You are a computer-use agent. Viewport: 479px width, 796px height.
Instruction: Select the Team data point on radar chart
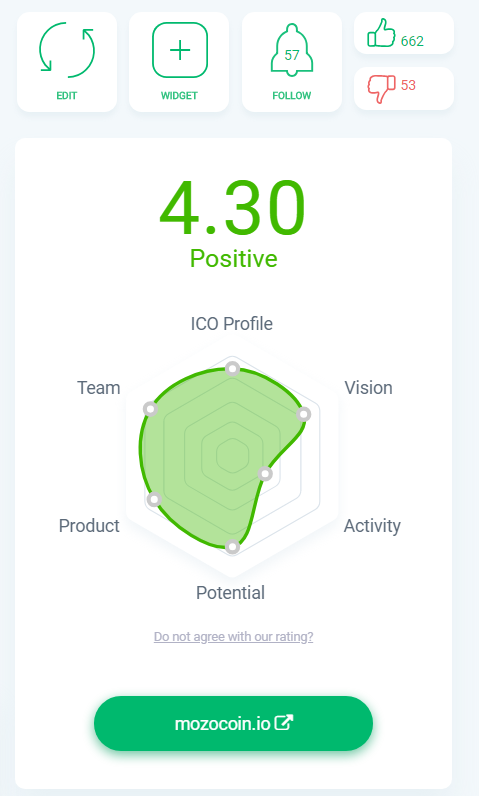[x=150, y=409]
